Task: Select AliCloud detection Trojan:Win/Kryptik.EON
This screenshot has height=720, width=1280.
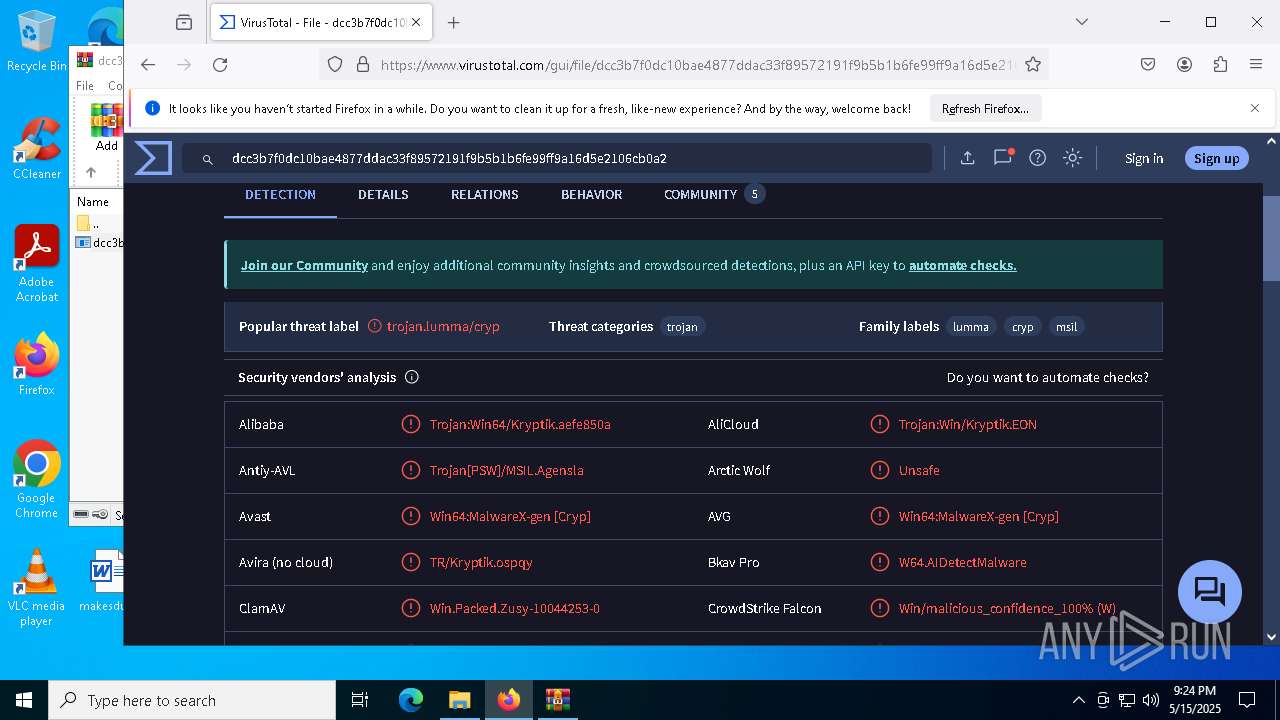Action: pyautogui.click(x=967, y=424)
